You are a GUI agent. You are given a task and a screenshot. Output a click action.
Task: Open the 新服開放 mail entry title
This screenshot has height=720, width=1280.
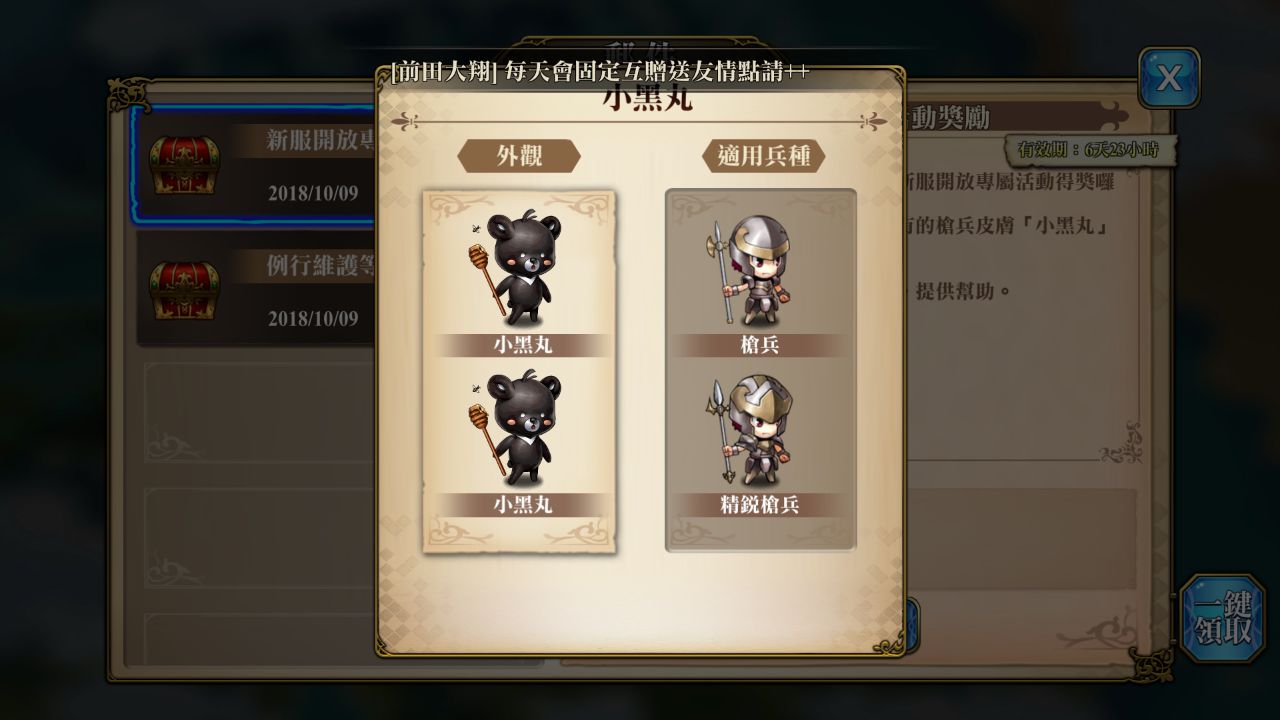[320, 140]
